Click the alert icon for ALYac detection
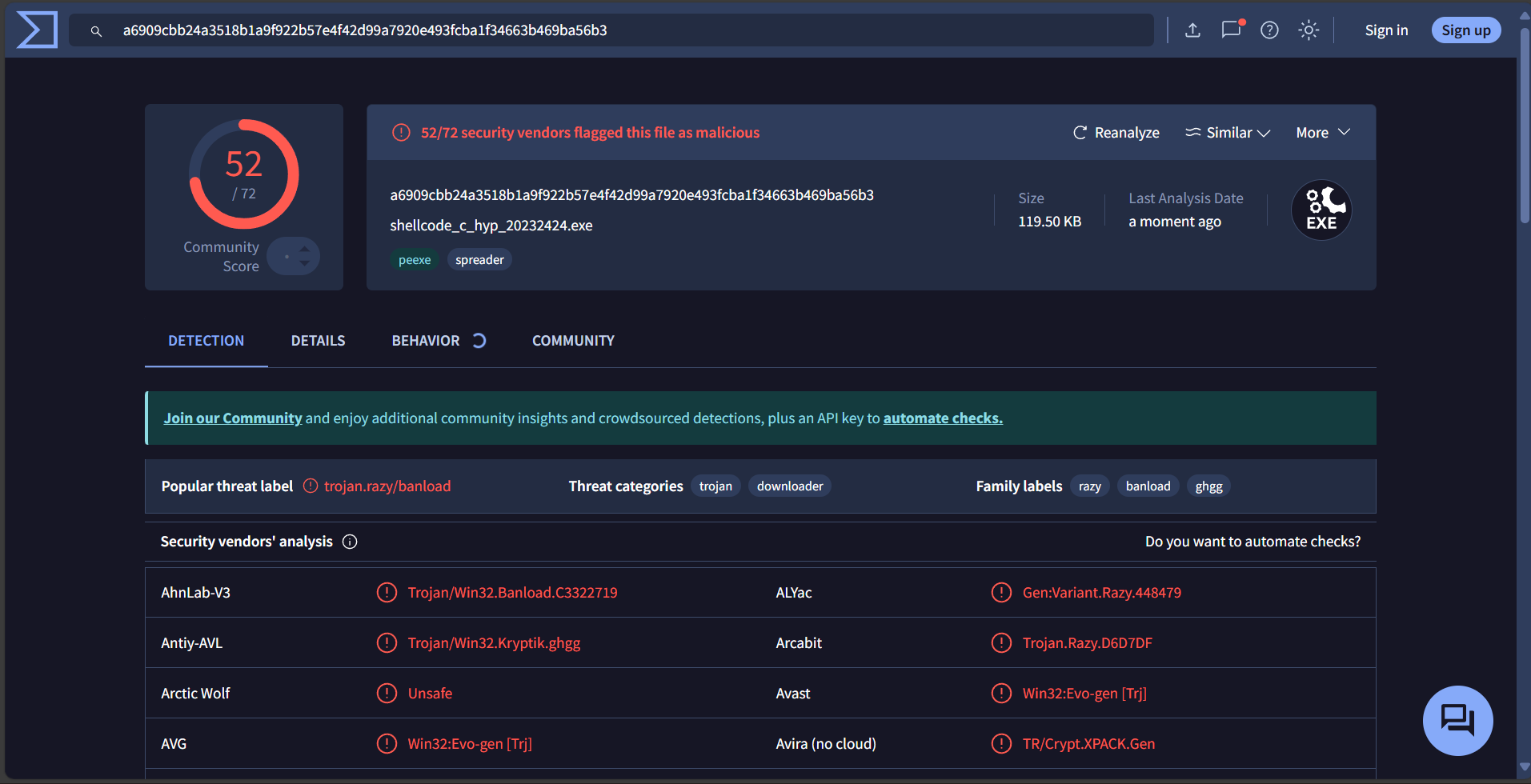1531x784 pixels. point(1001,593)
